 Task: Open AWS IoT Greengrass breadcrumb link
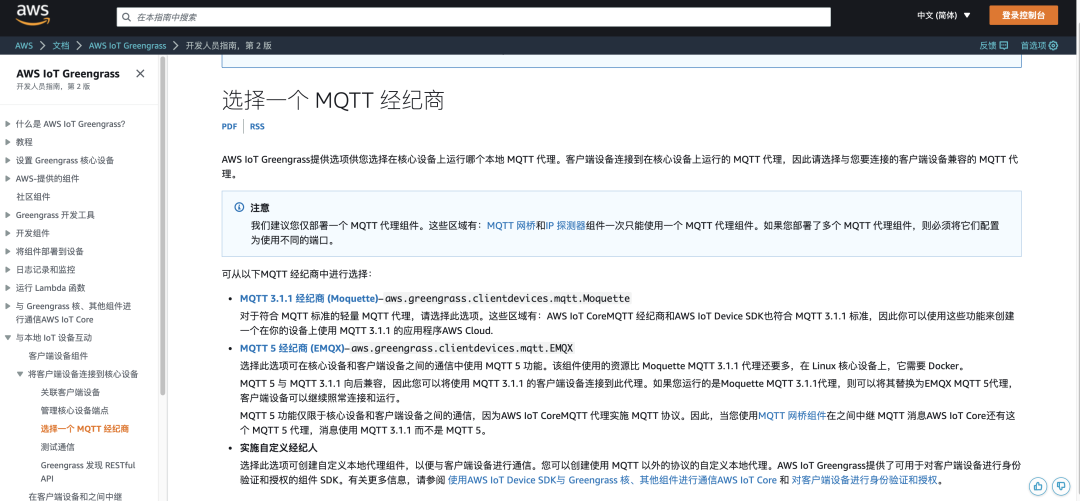tap(127, 45)
